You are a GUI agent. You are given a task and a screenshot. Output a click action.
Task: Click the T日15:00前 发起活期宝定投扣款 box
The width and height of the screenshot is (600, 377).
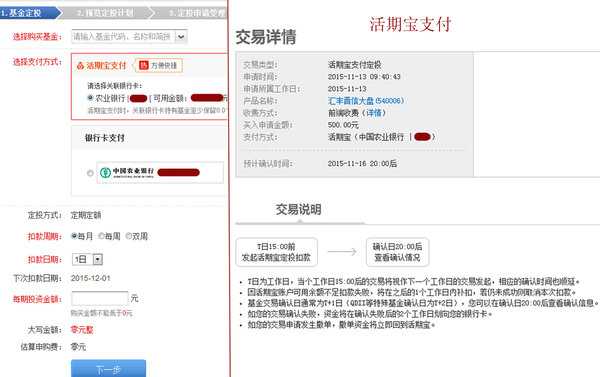(276, 252)
